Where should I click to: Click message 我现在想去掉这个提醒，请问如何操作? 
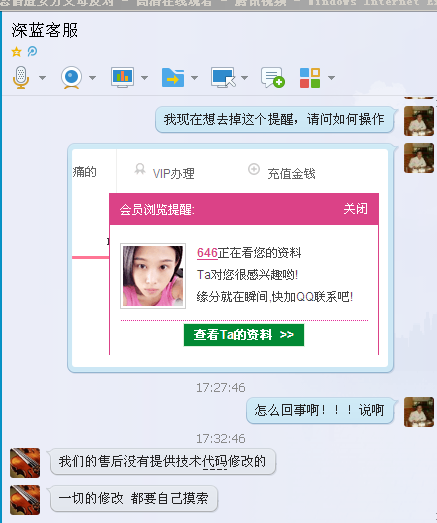274,119
